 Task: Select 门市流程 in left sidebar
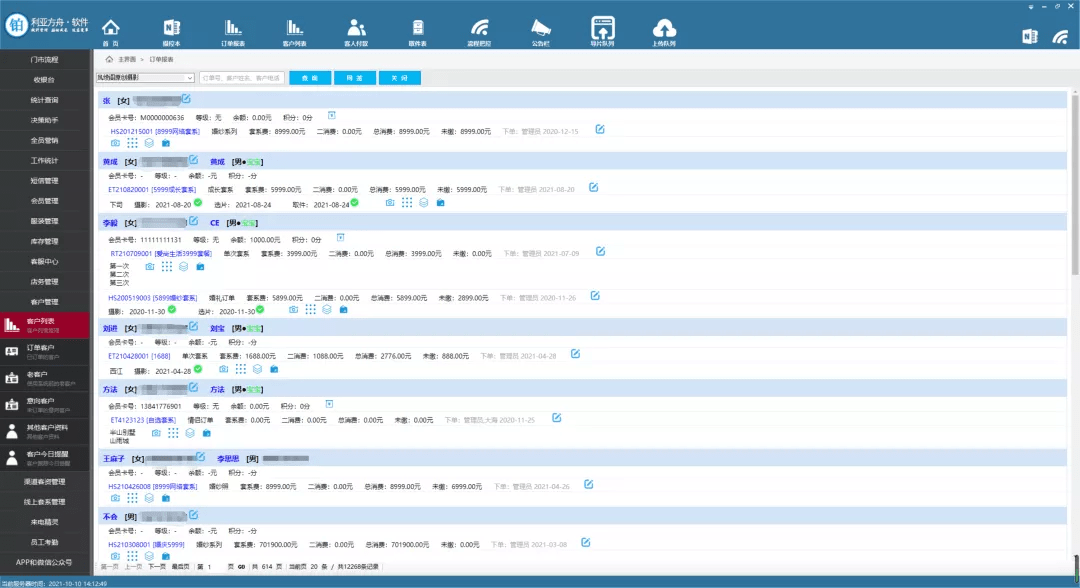45,60
